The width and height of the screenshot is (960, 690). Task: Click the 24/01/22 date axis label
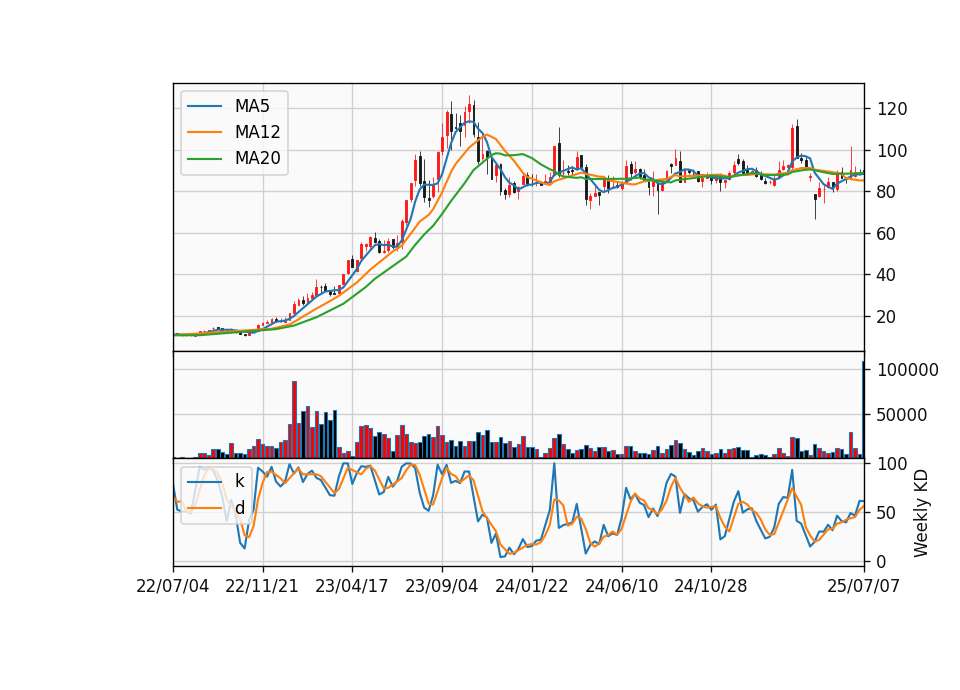coord(531,586)
